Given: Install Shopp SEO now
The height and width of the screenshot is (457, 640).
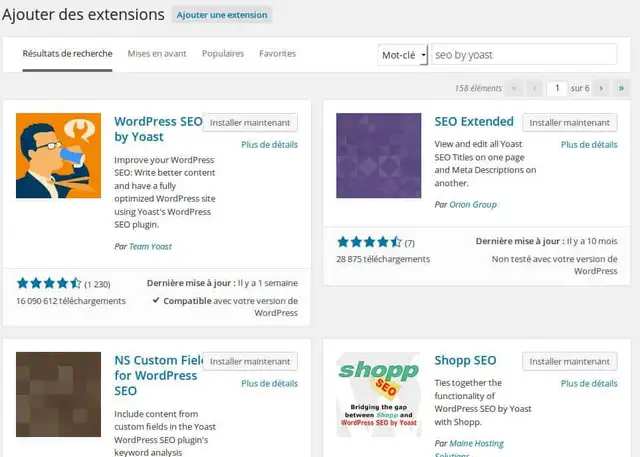Looking at the screenshot, I should click(x=569, y=362).
